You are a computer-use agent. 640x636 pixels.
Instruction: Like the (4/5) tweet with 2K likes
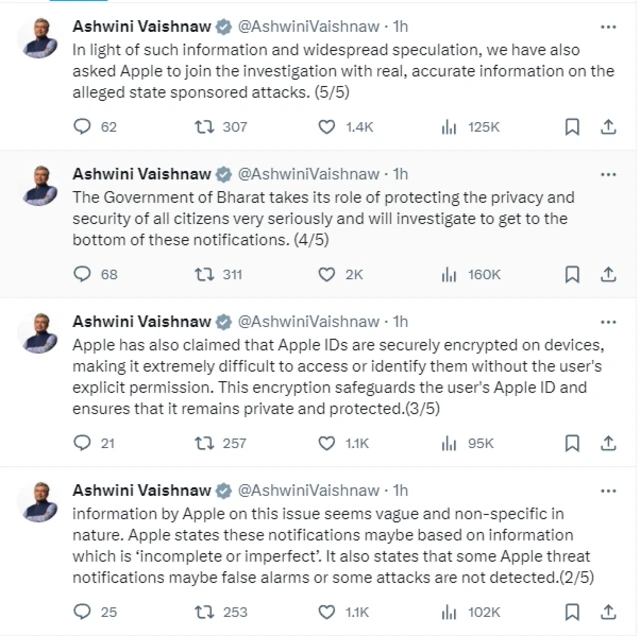pos(327,274)
